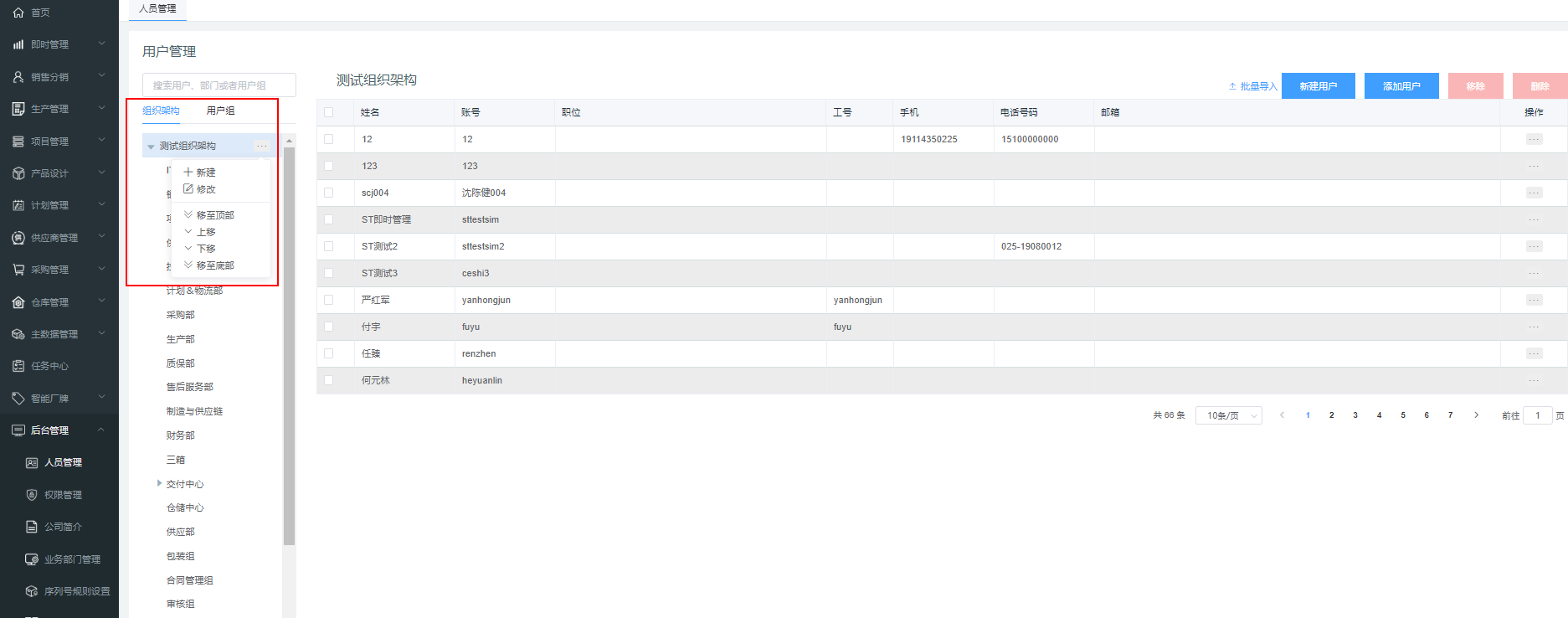Click the 新建用户 button
Viewport: 1568px width, 618px height.
click(x=1318, y=86)
